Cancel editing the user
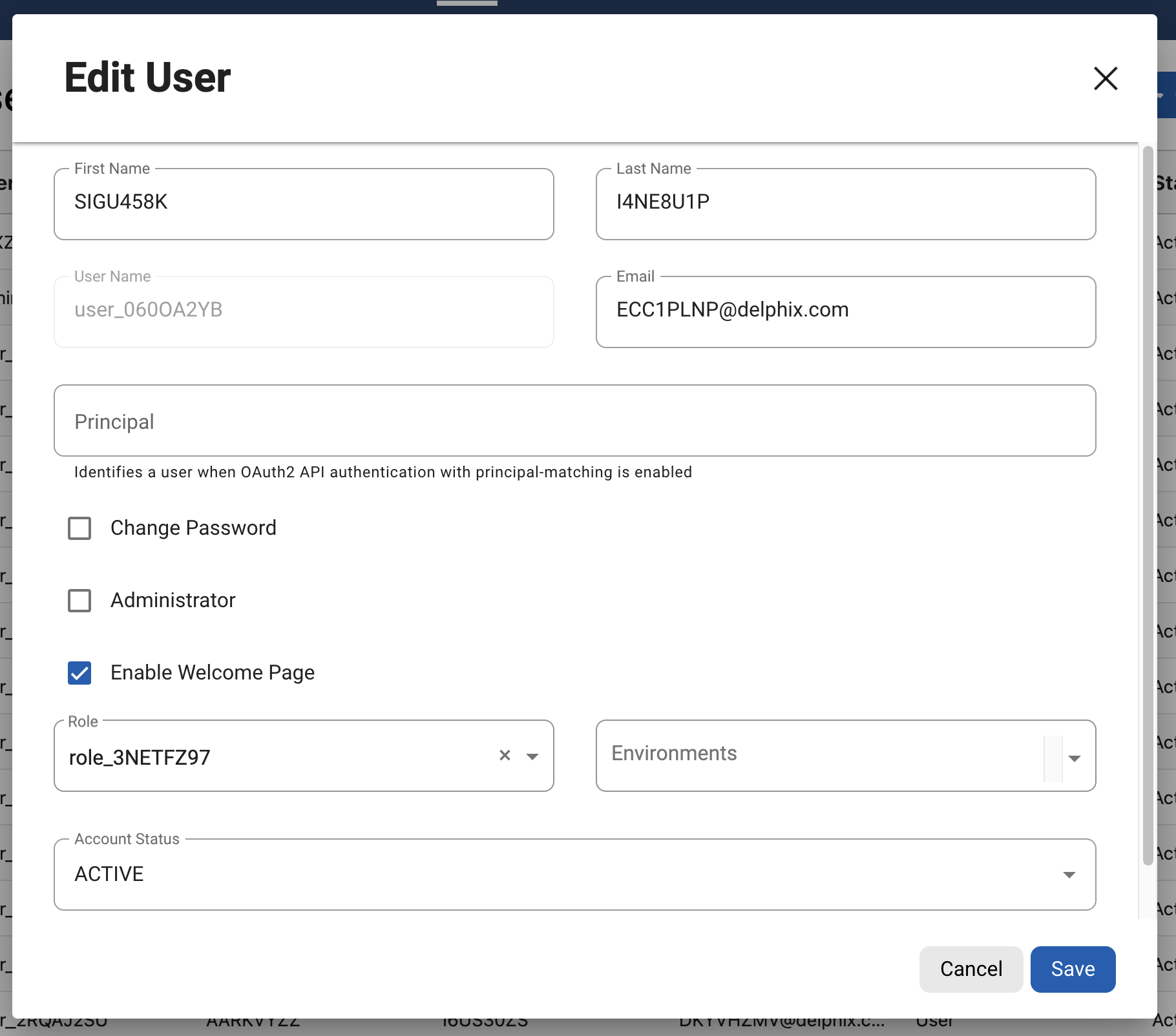Screen dimensions: 1176x1036 971,969
